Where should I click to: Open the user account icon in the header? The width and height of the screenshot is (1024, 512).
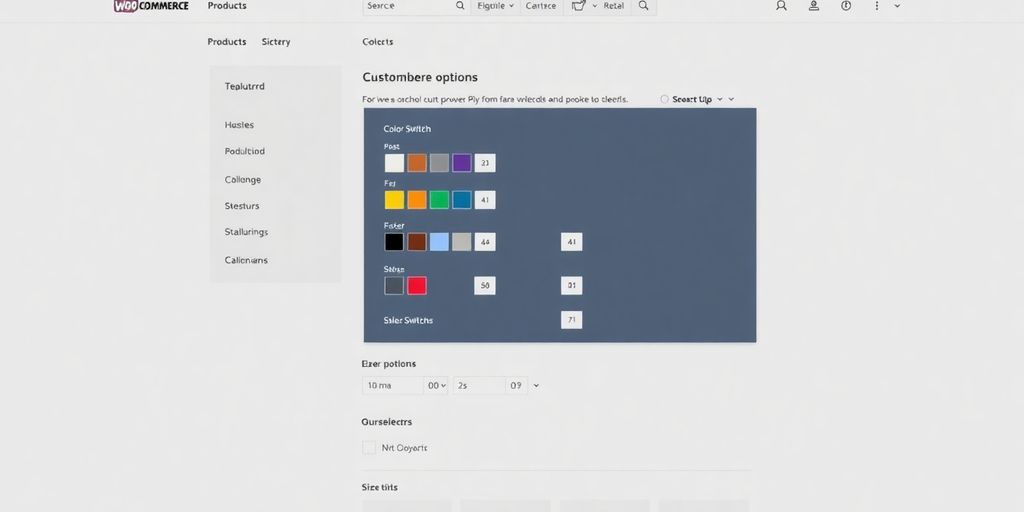[x=781, y=6]
